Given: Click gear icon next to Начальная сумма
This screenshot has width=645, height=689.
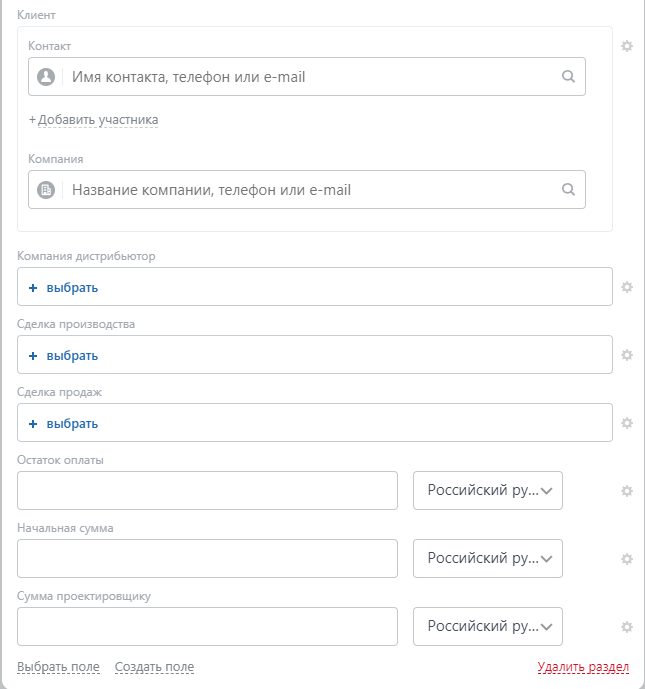Looking at the screenshot, I should 627,559.
